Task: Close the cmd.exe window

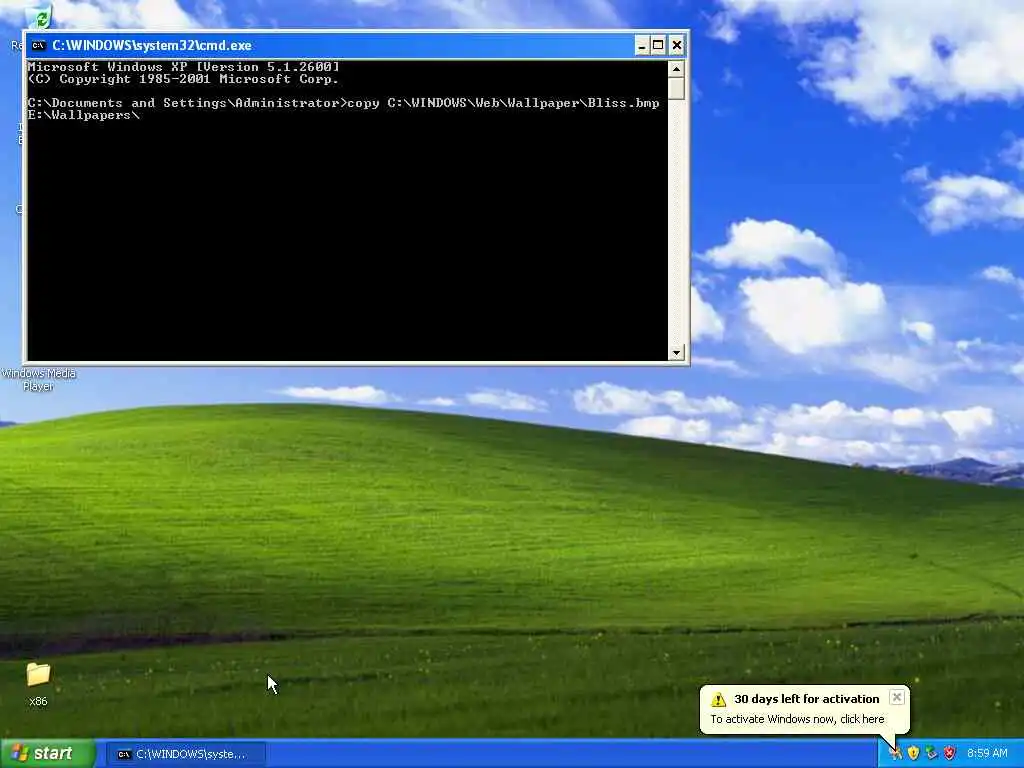Action: click(677, 46)
